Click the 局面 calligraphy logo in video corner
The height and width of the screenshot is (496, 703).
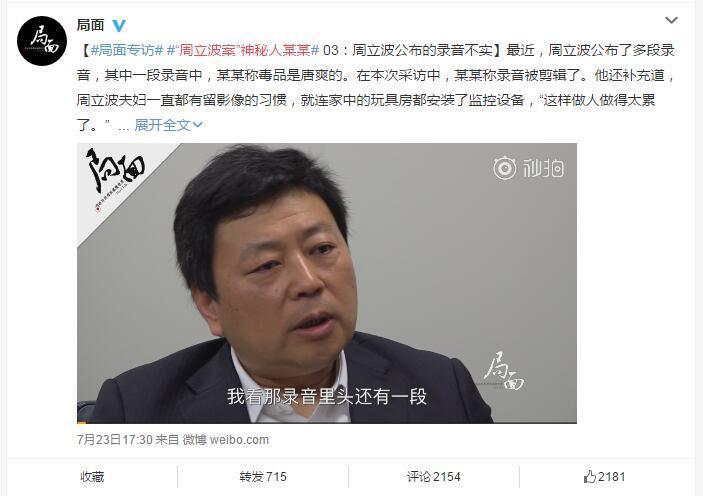point(115,176)
